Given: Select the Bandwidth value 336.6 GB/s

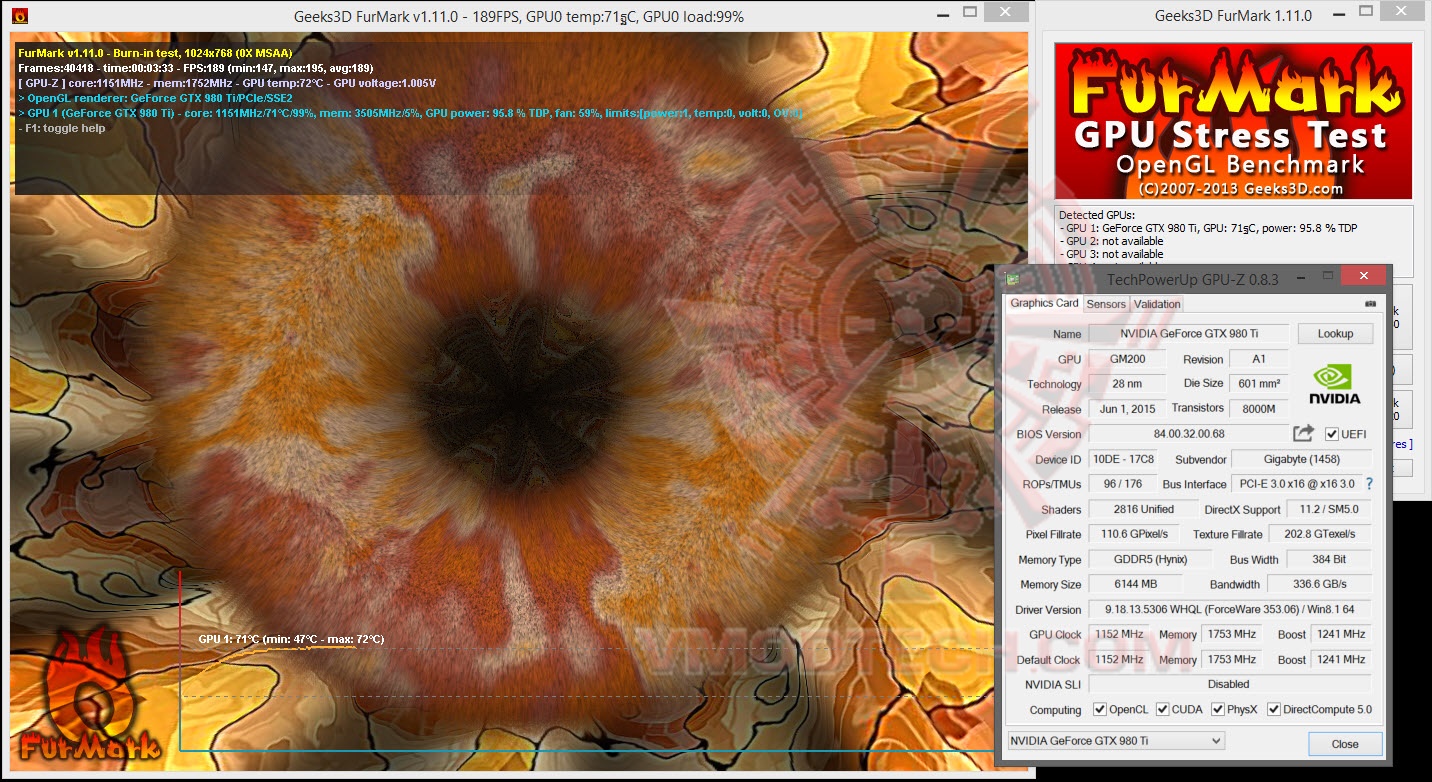Looking at the screenshot, I should tap(1320, 584).
